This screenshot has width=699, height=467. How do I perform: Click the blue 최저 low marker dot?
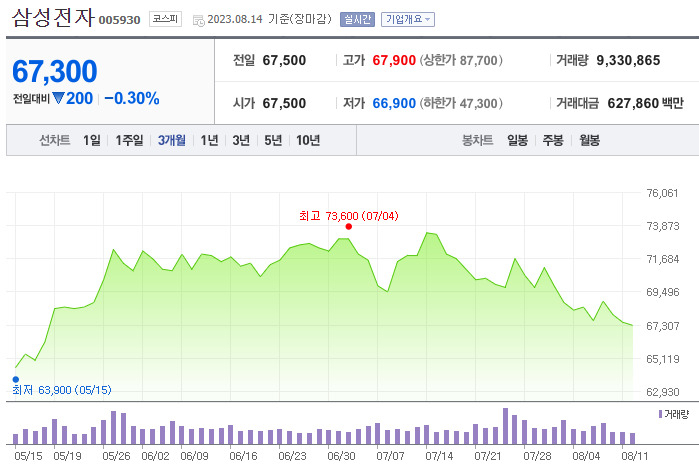click(x=16, y=379)
